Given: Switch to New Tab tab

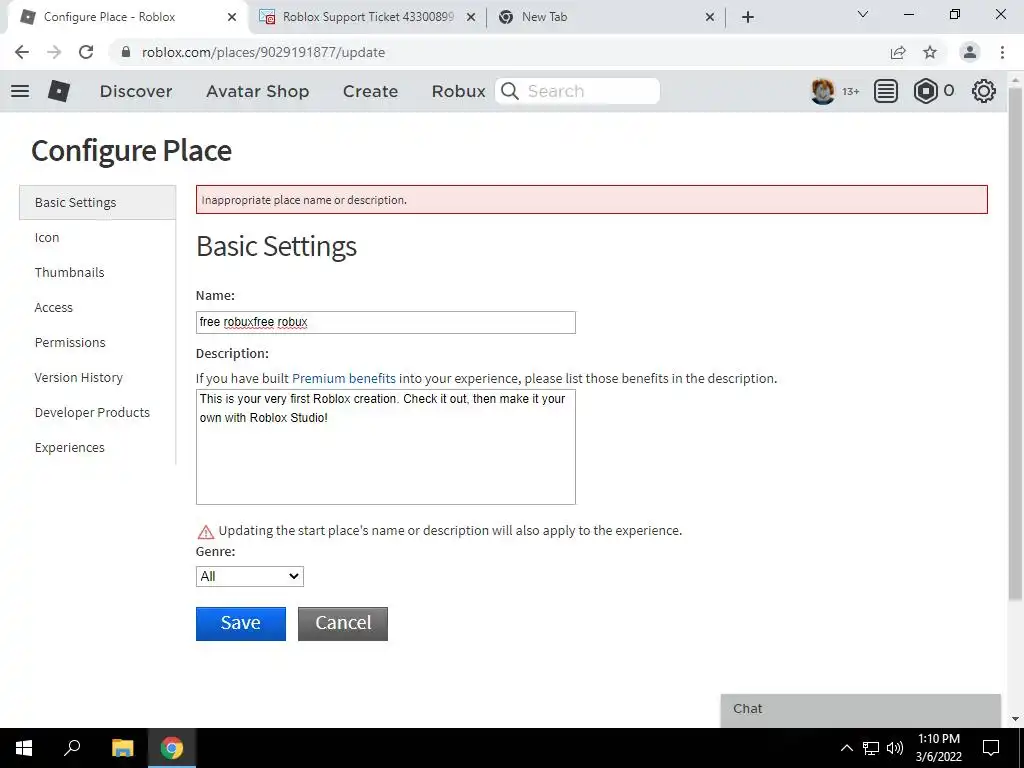Looking at the screenshot, I should (605, 17).
